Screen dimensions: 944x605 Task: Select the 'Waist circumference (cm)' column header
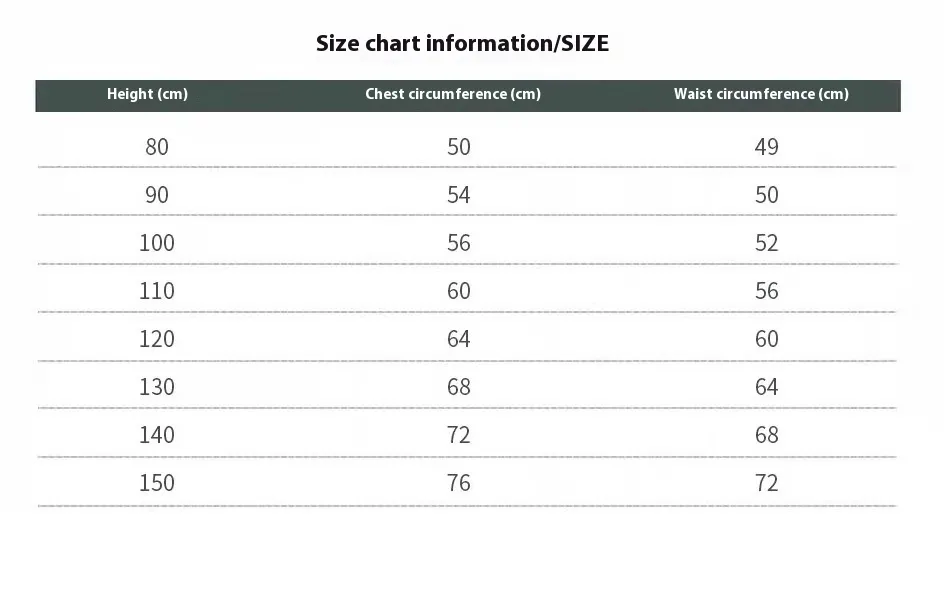pyautogui.click(x=761, y=94)
